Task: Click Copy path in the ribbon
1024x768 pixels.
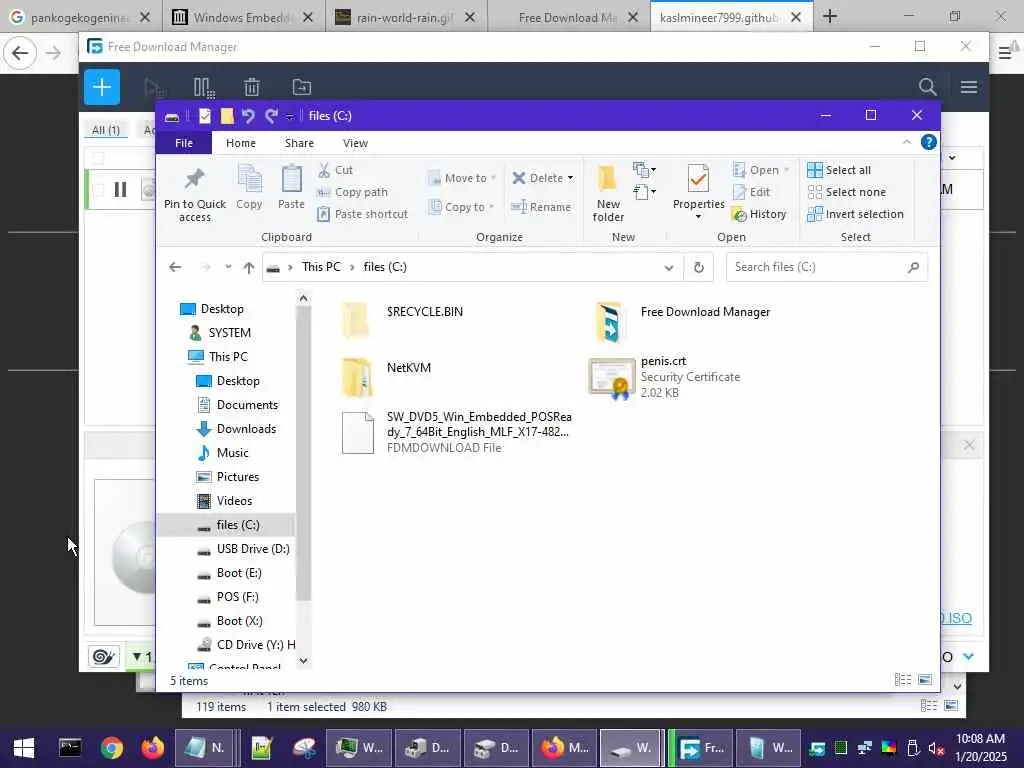Action: pos(353,192)
